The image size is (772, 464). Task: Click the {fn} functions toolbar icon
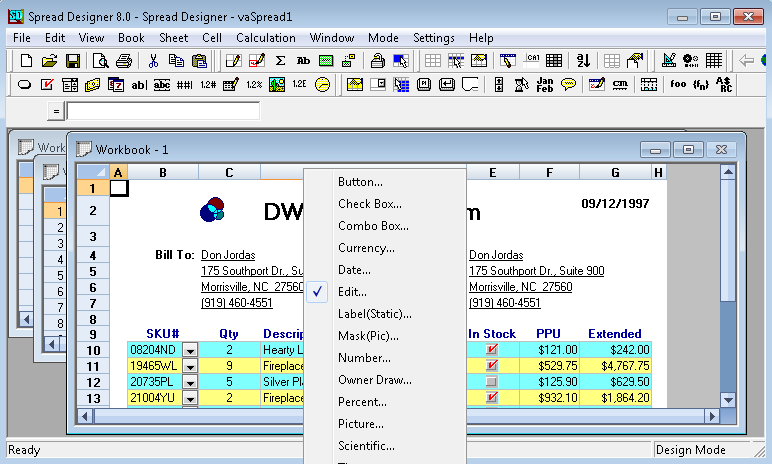(x=701, y=85)
